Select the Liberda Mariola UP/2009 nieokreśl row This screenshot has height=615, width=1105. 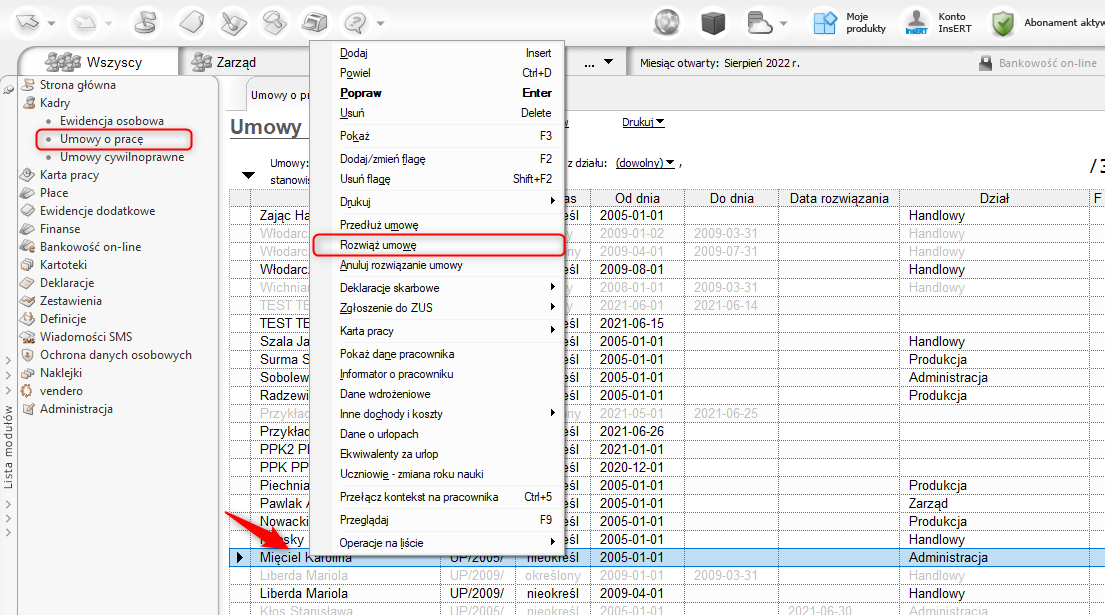(x=667, y=593)
